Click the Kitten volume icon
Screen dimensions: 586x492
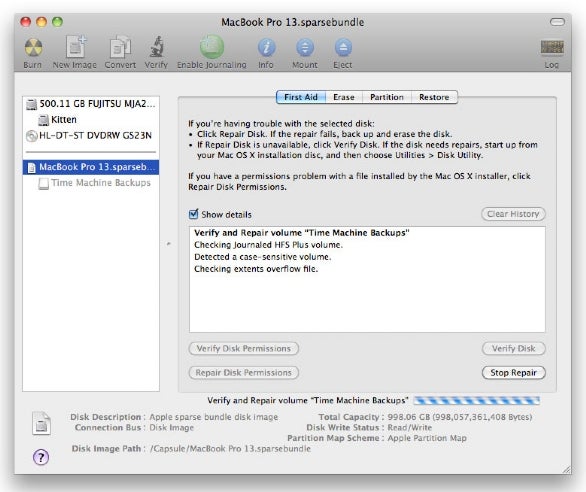(44, 120)
